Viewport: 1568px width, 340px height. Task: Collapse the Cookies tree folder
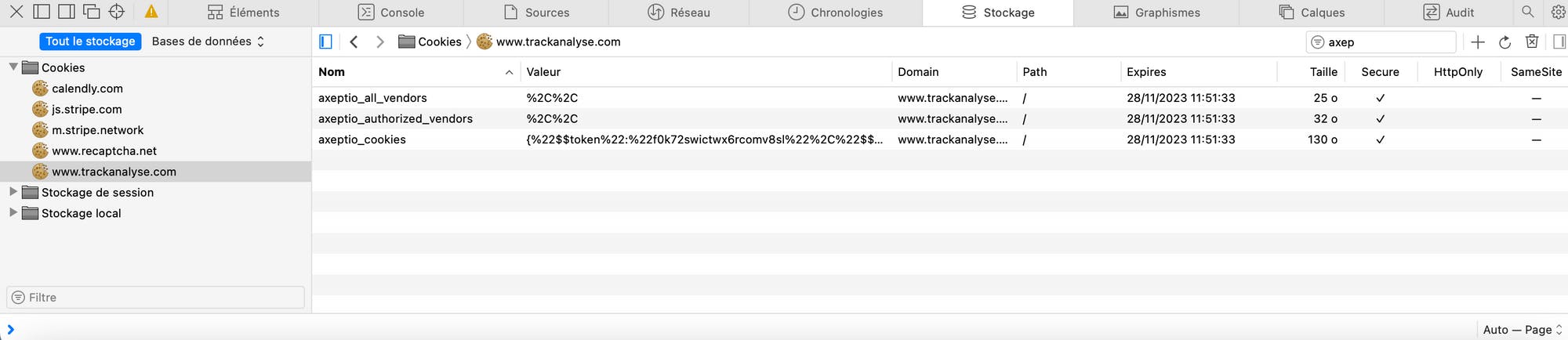pyautogui.click(x=13, y=67)
